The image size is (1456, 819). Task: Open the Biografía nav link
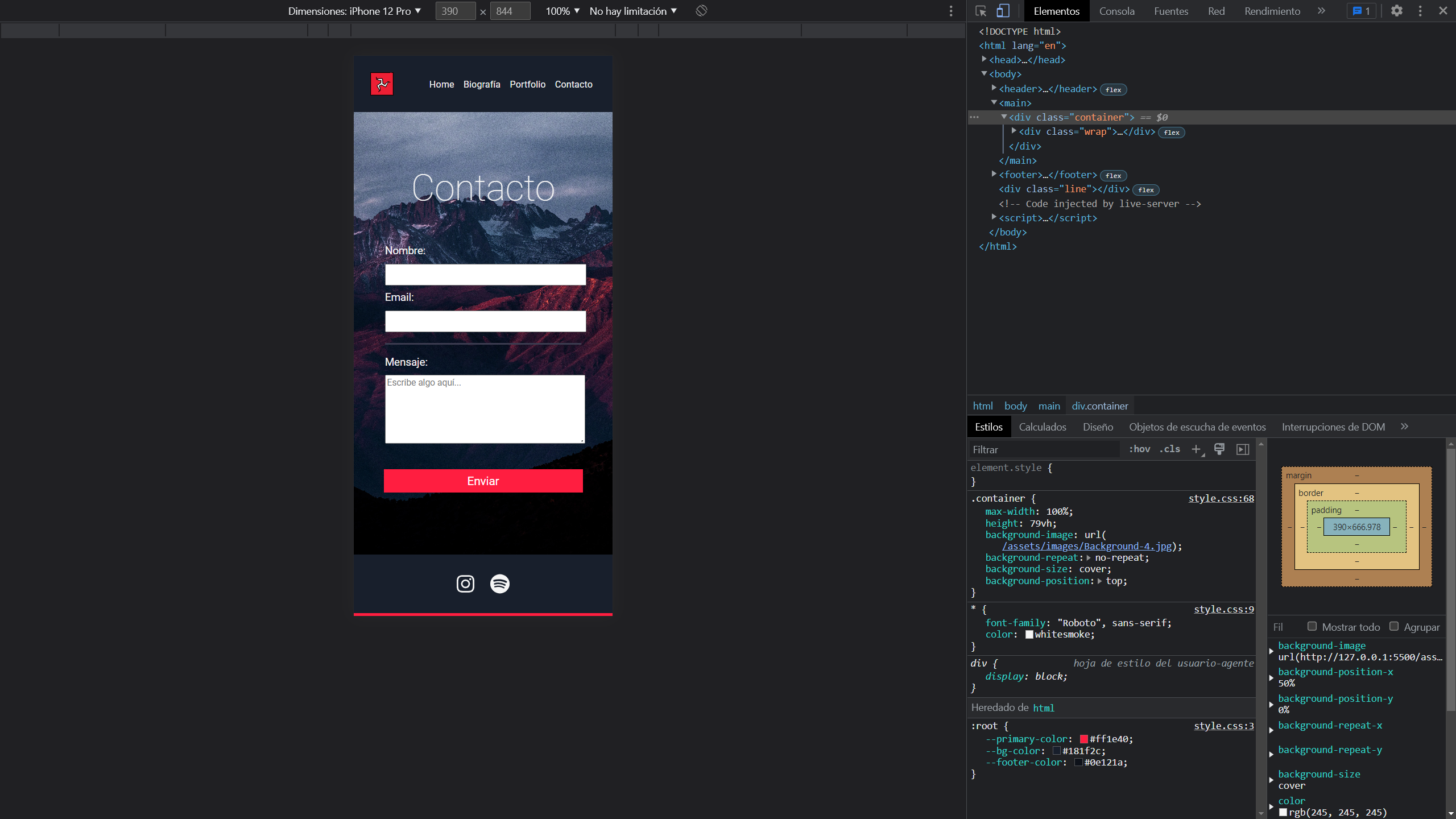pyautogui.click(x=482, y=84)
